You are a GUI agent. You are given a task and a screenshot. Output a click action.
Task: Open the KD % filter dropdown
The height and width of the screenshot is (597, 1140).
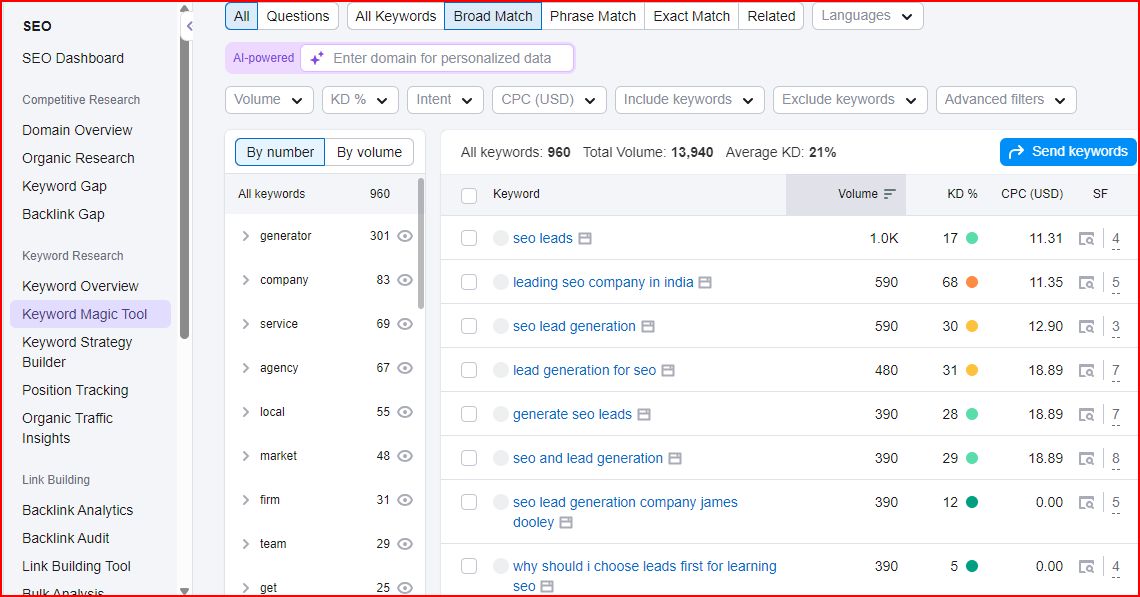point(360,99)
